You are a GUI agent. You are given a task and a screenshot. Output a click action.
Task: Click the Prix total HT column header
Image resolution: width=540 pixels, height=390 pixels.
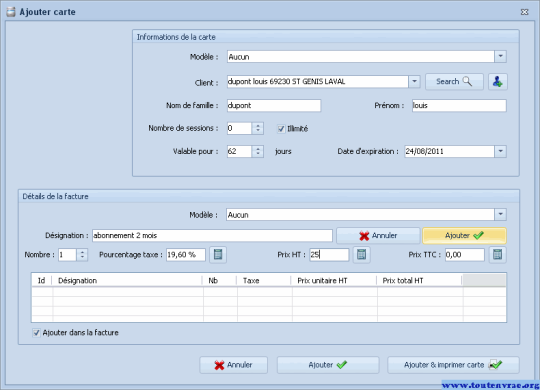(419, 281)
